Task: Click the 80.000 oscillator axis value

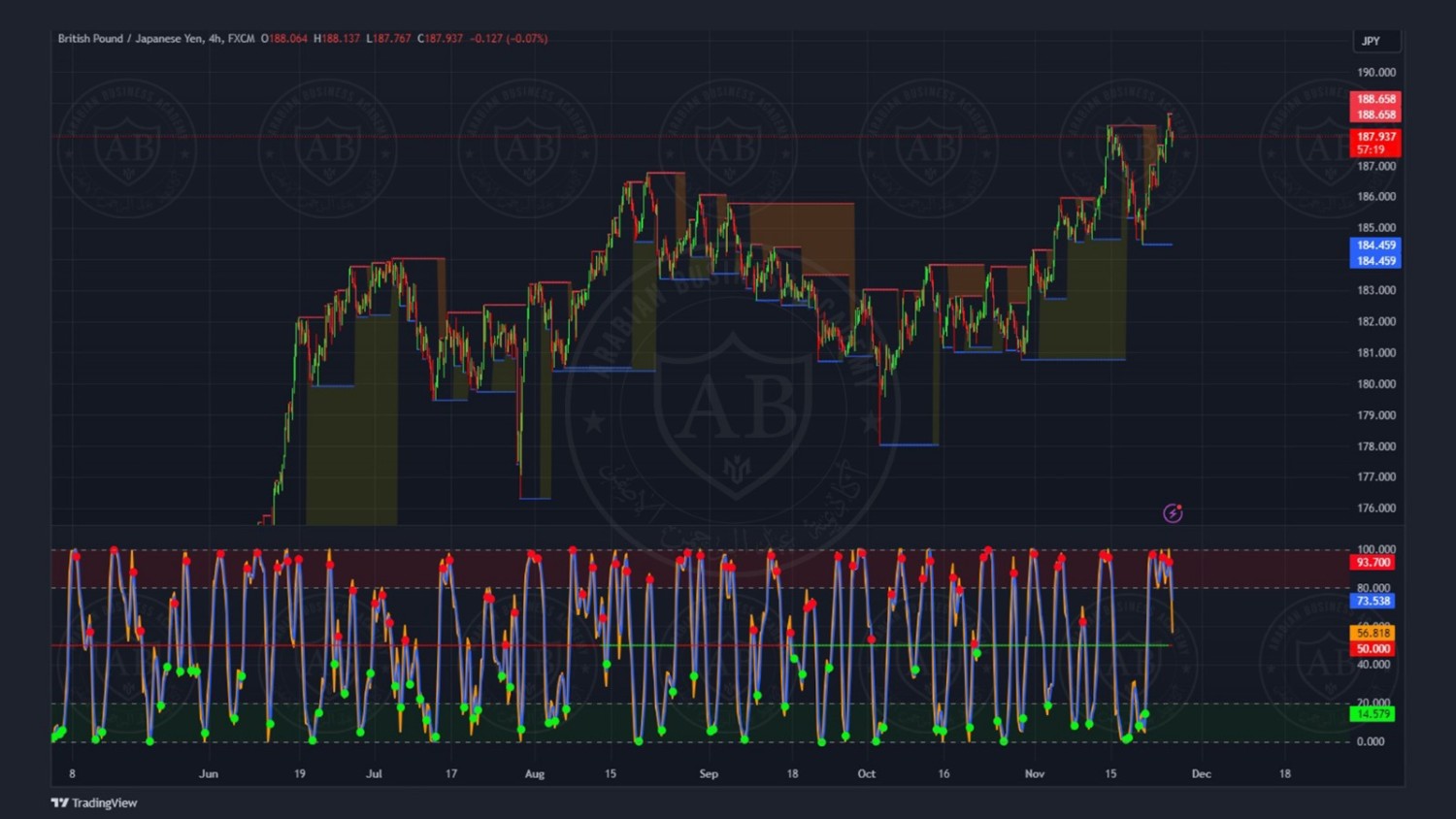Action: [x=1373, y=588]
